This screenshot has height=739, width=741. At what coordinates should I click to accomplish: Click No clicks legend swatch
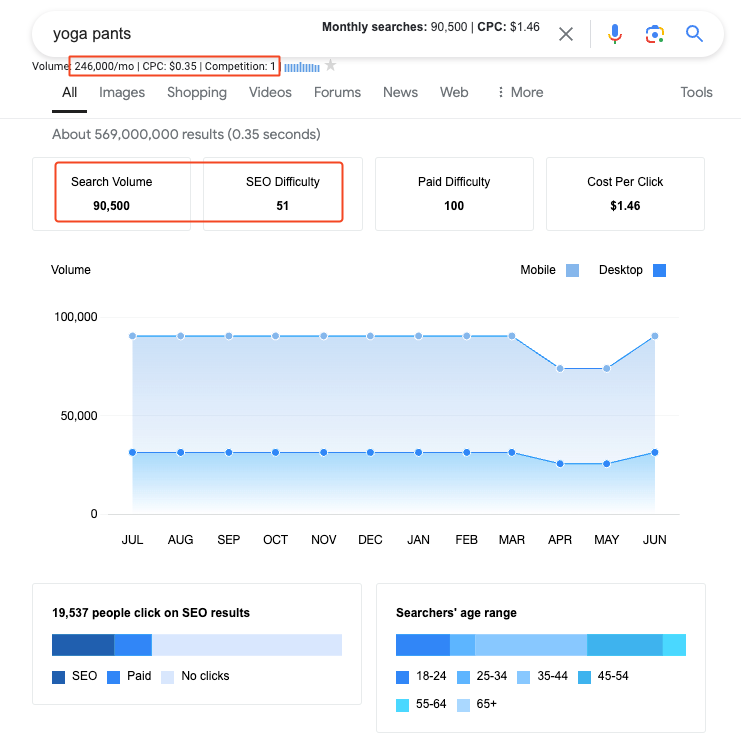[x=167, y=677]
